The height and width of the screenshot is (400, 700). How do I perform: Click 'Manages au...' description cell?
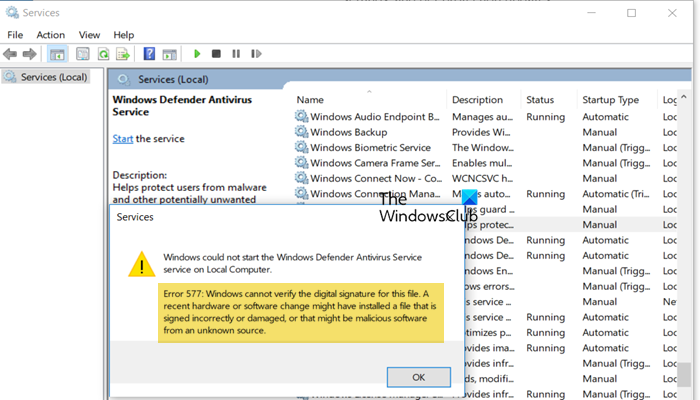click(x=483, y=117)
